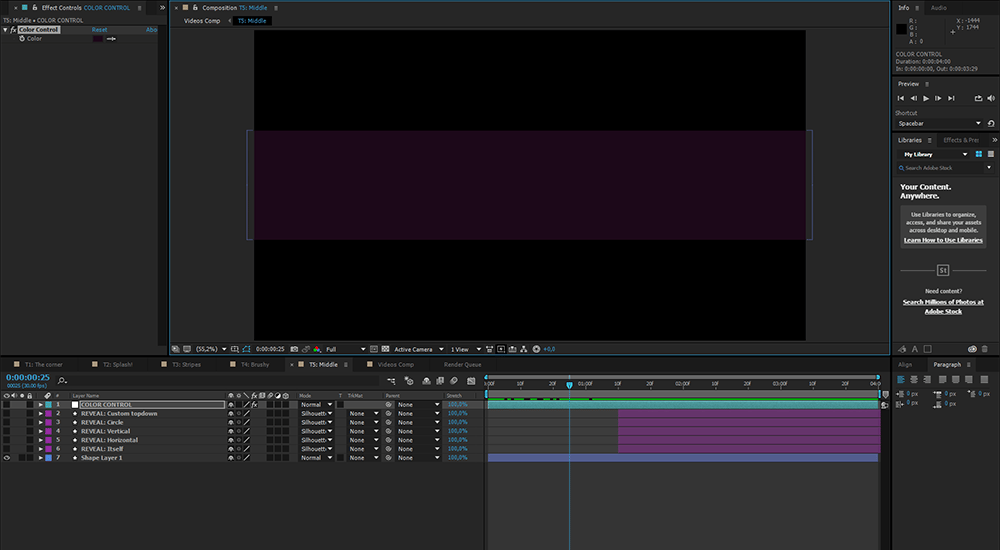Toggle loop option icon in Preview panel

978,98
